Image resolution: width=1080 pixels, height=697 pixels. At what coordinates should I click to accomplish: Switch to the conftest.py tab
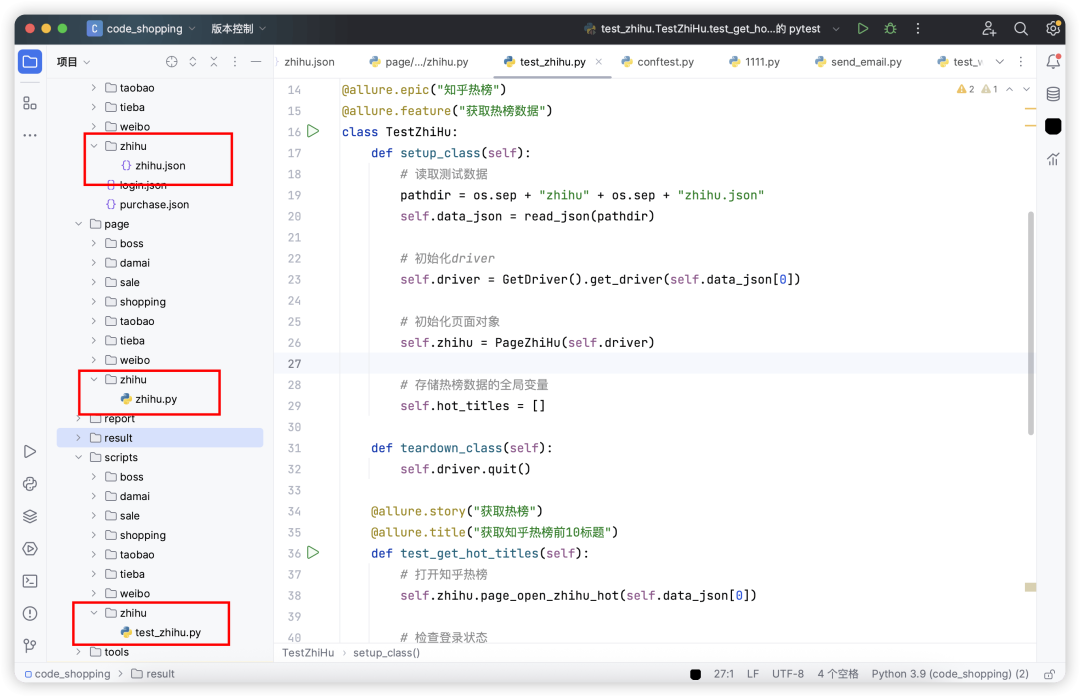[x=658, y=62]
